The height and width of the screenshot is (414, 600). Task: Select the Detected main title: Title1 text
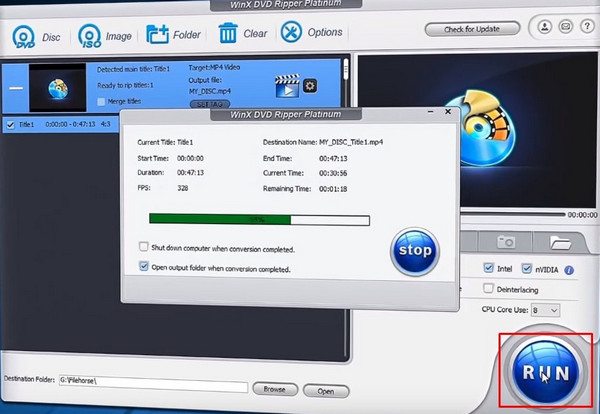pyautogui.click(x=133, y=69)
